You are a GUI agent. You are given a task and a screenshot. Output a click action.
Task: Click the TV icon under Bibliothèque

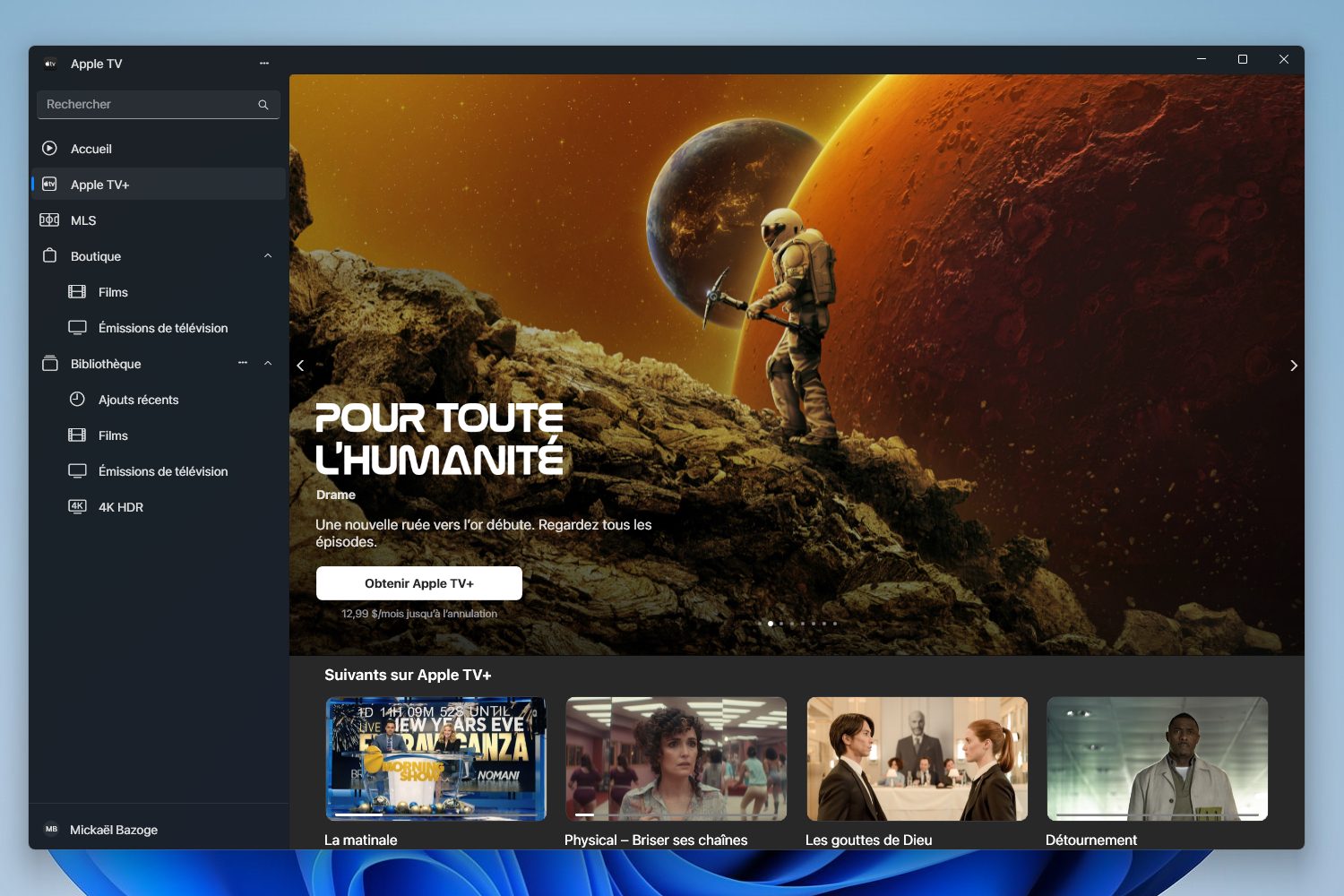click(77, 470)
